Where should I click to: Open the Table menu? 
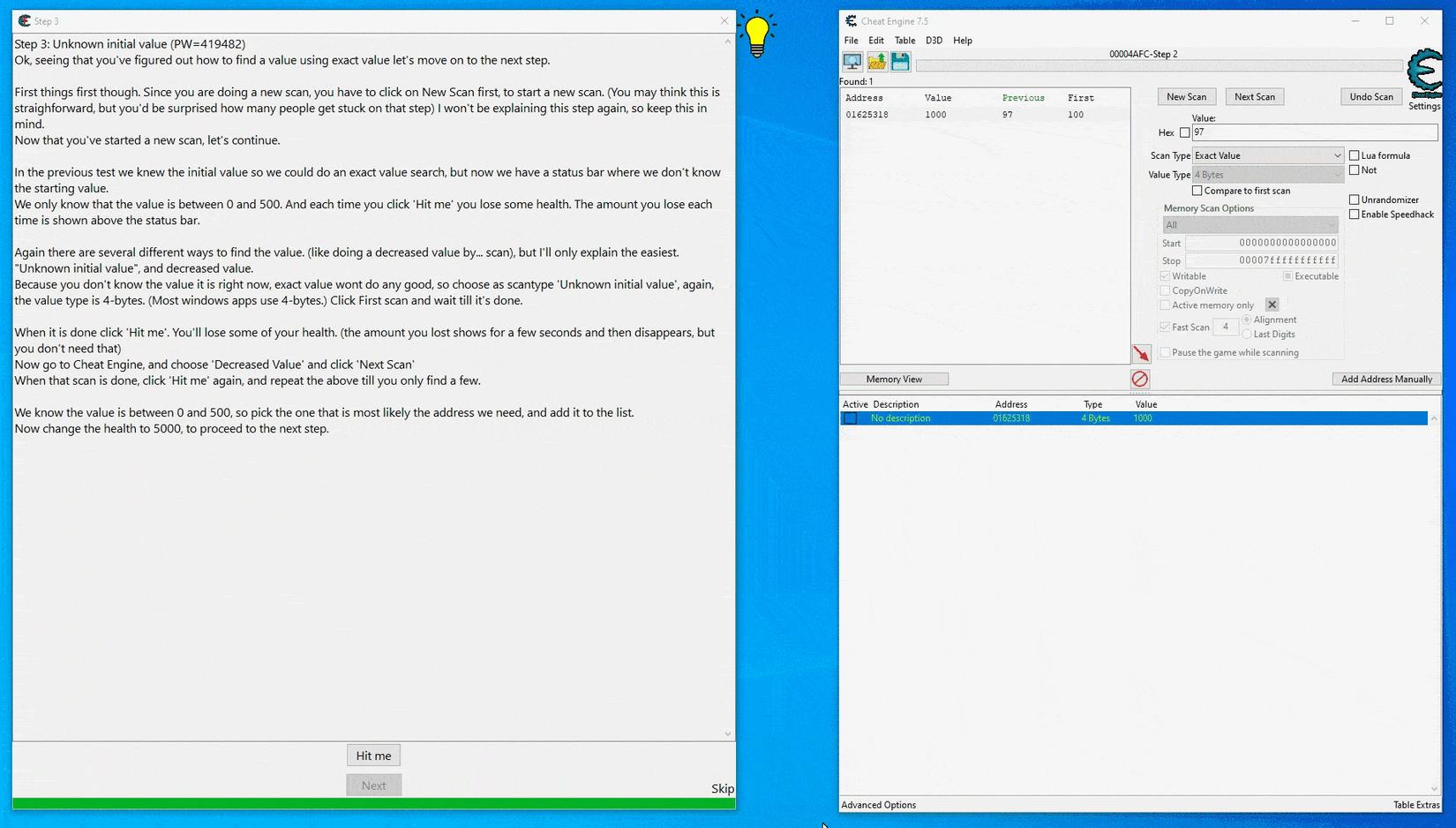tap(904, 41)
